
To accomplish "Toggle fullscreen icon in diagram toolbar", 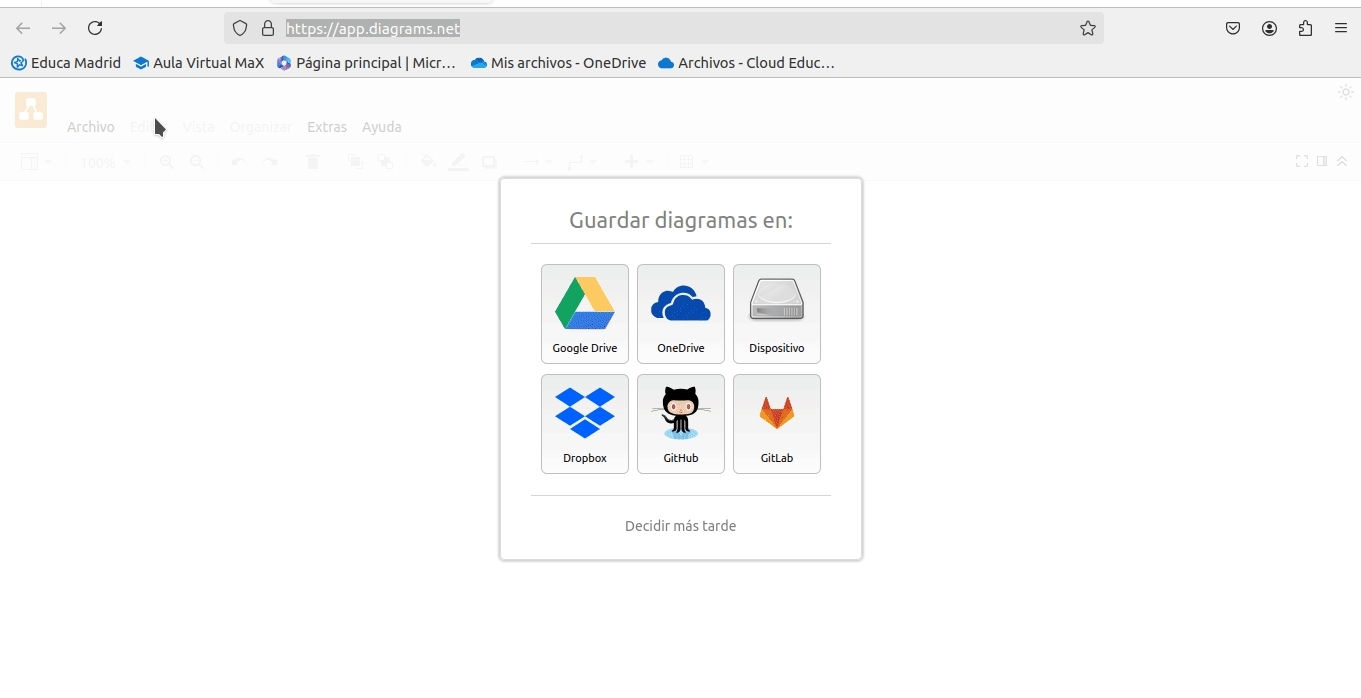I will click(1302, 161).
